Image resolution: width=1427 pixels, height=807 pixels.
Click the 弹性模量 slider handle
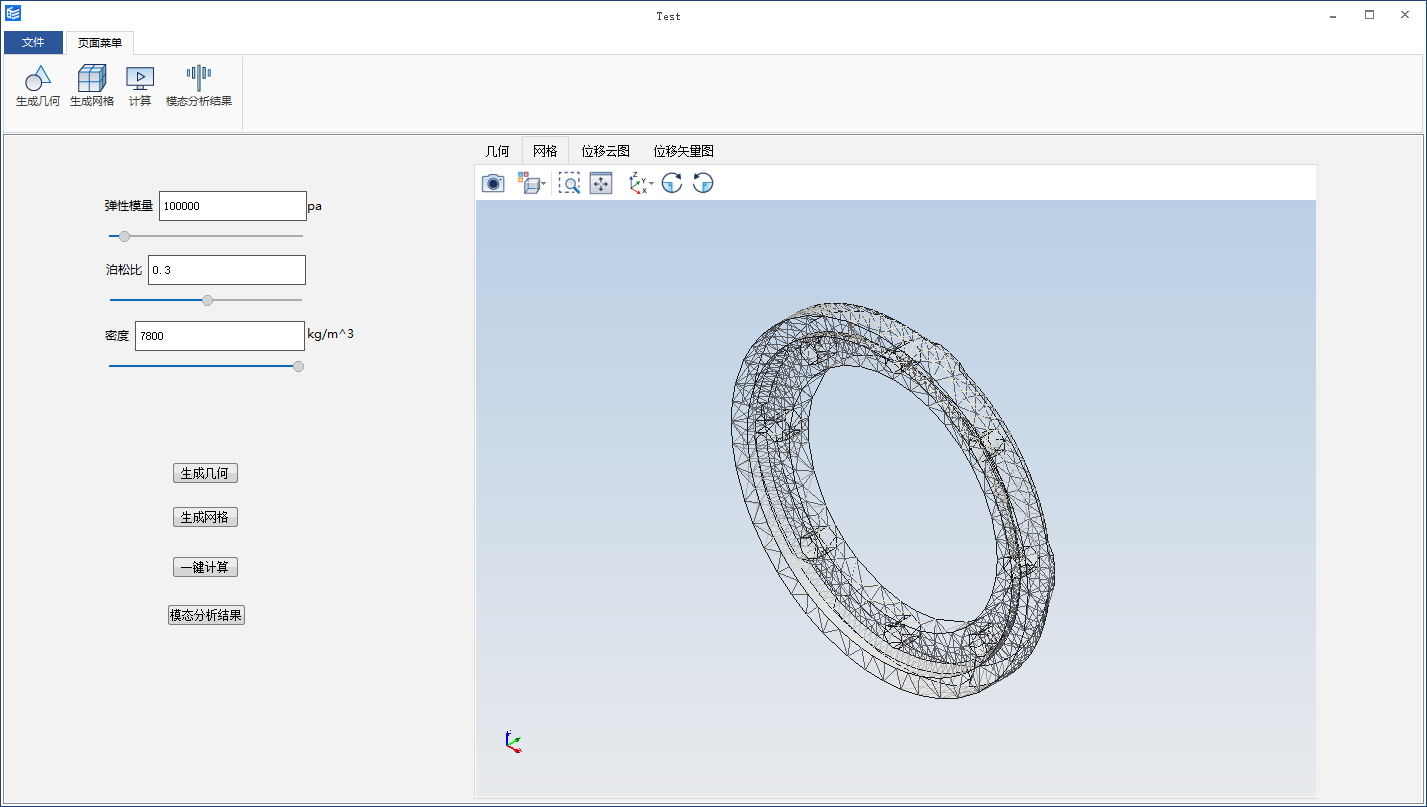point(124,236)
